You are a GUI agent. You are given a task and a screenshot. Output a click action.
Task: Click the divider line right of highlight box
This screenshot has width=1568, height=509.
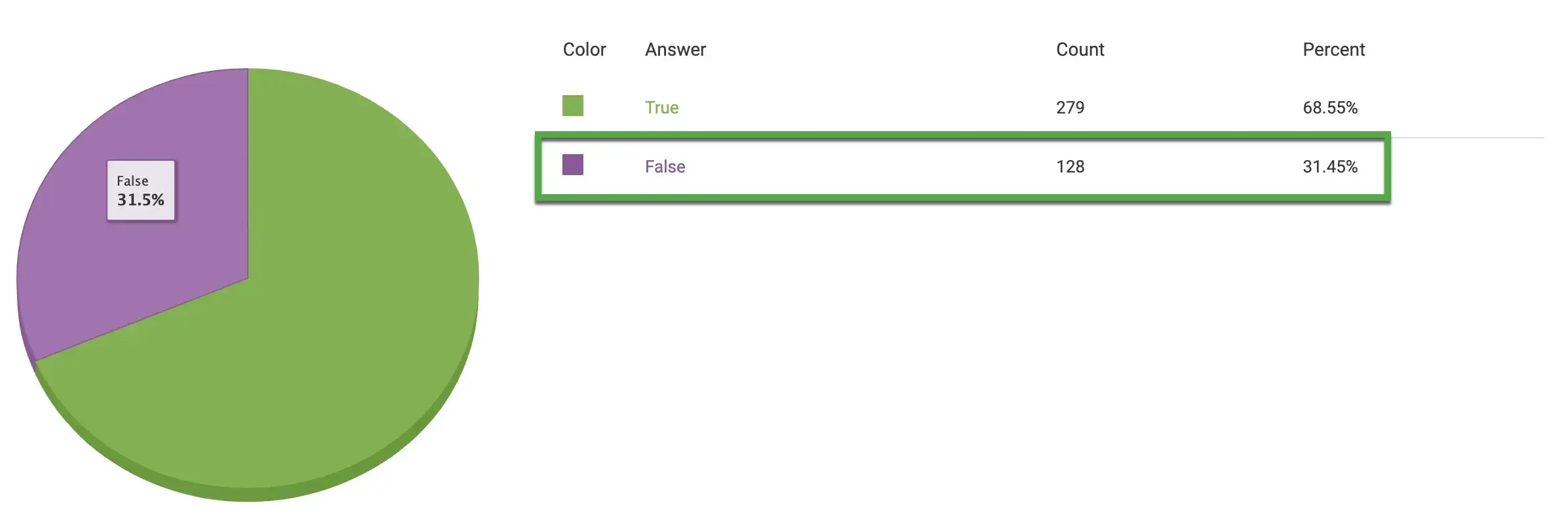coord(1468,138)
